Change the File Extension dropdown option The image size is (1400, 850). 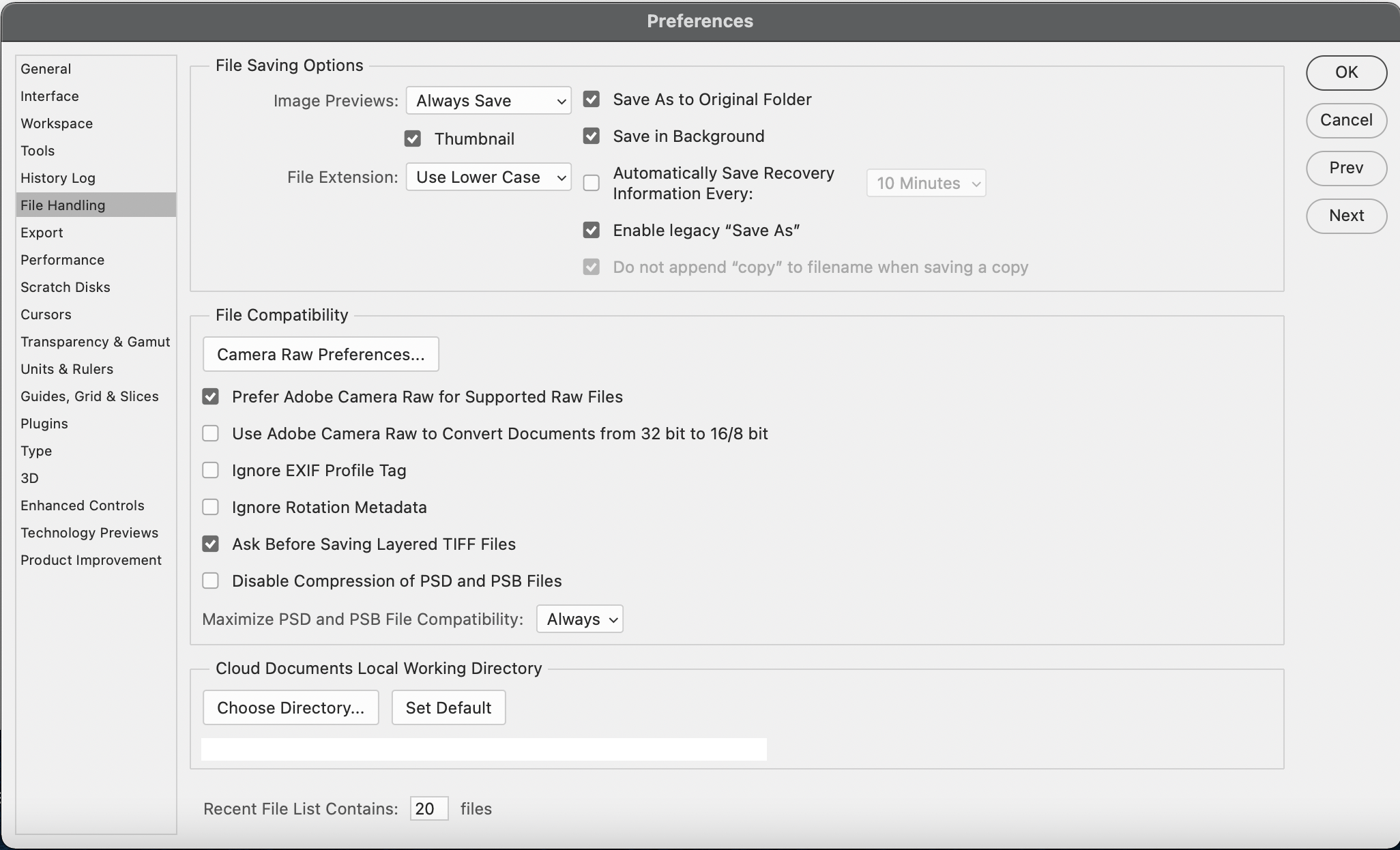(488, 177)
